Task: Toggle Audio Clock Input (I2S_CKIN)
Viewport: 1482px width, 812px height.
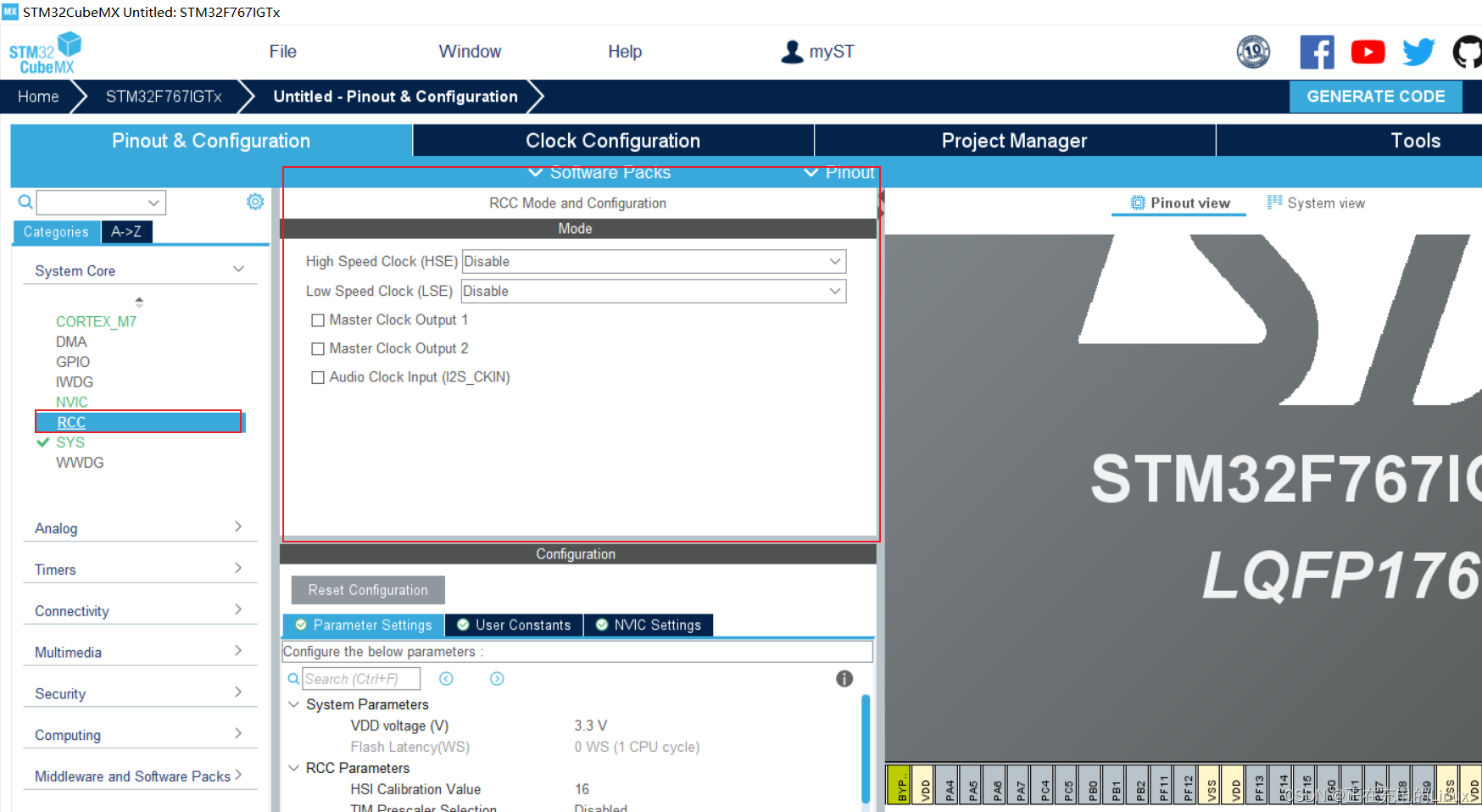Action: click(318, 378)
